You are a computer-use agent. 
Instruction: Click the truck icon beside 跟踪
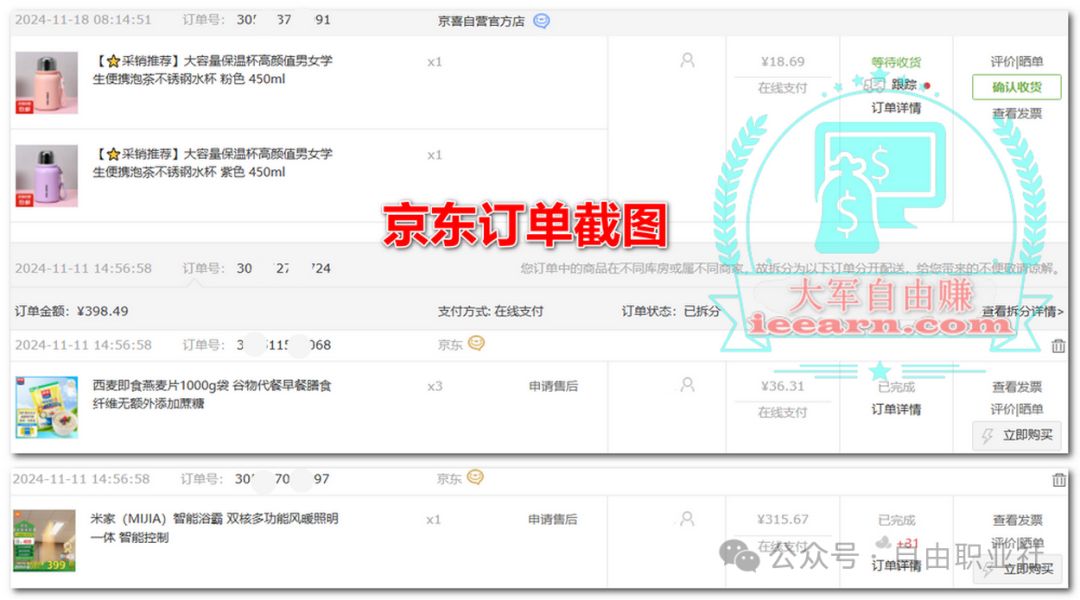[873, 85]
